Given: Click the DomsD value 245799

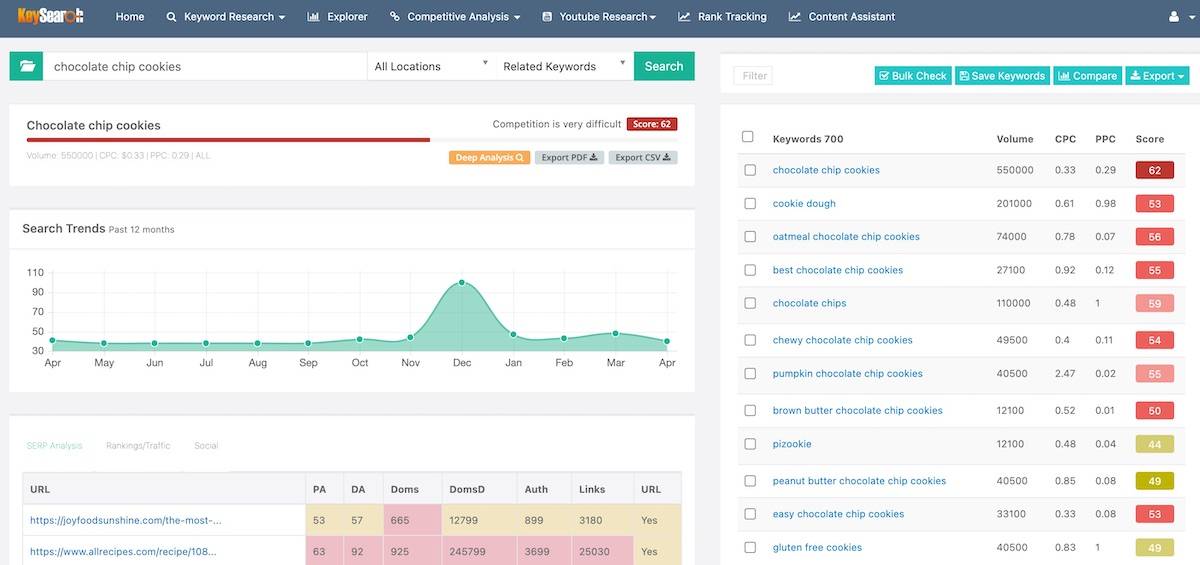Looking at the screenshot, I should click(x=468, y=551).
